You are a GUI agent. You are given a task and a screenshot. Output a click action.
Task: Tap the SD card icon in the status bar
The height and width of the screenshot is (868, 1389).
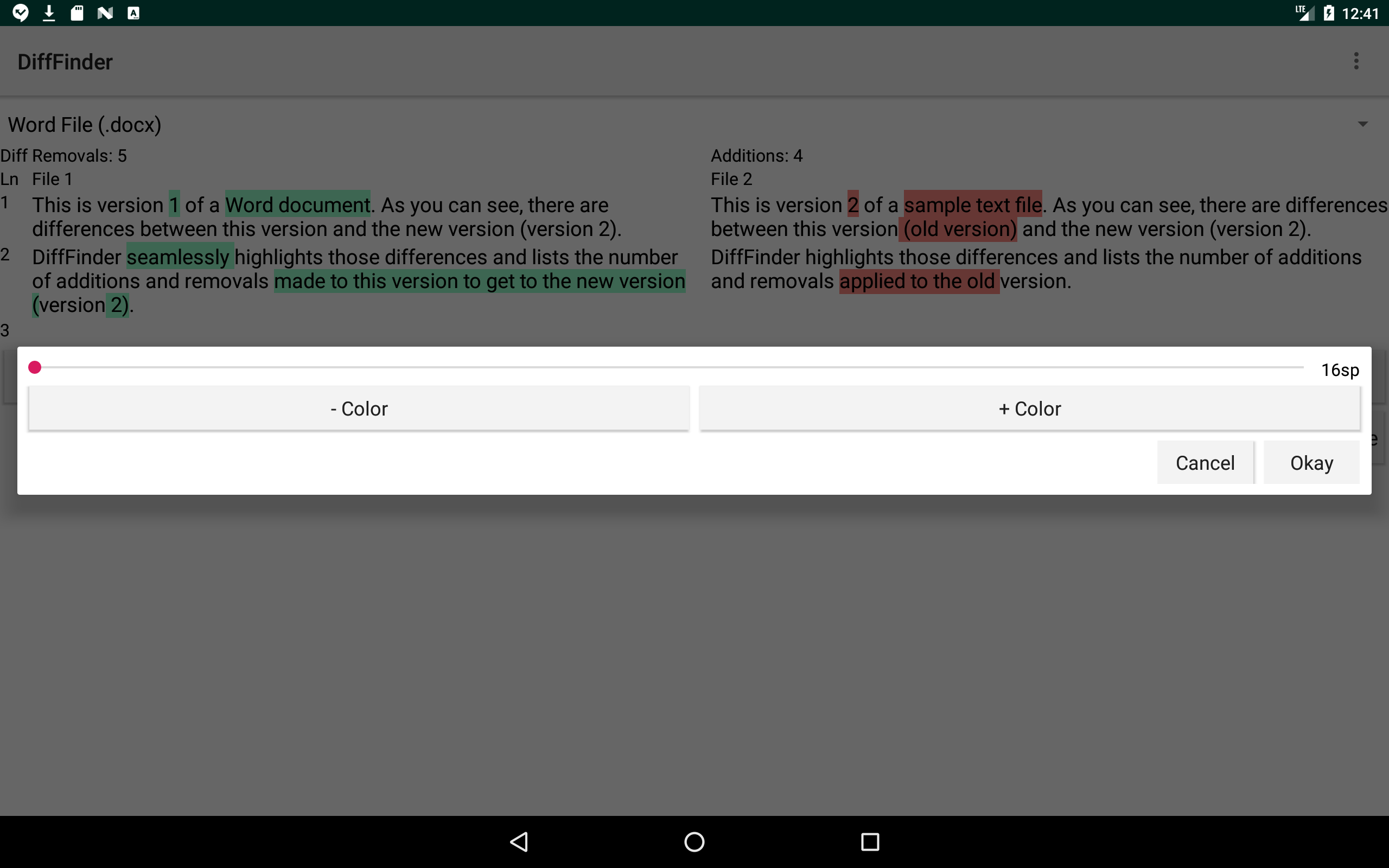[x=77, y=12]
